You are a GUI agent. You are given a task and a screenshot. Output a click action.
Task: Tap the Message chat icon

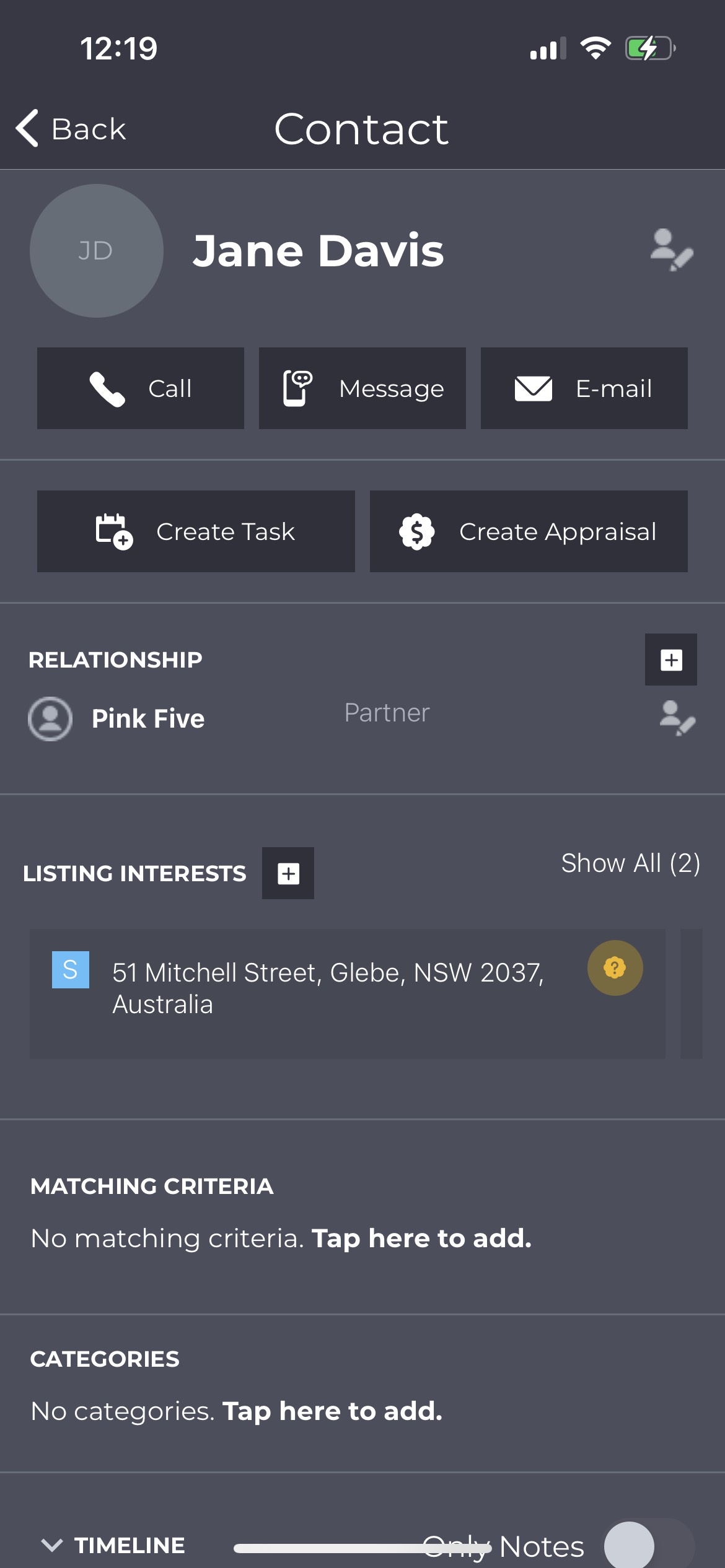(x=297, y=388)
